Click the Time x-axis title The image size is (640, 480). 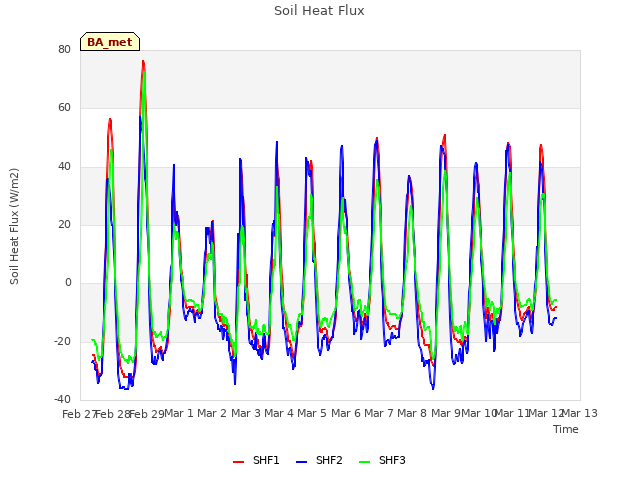pyautogui.click(x=566, y=429)
